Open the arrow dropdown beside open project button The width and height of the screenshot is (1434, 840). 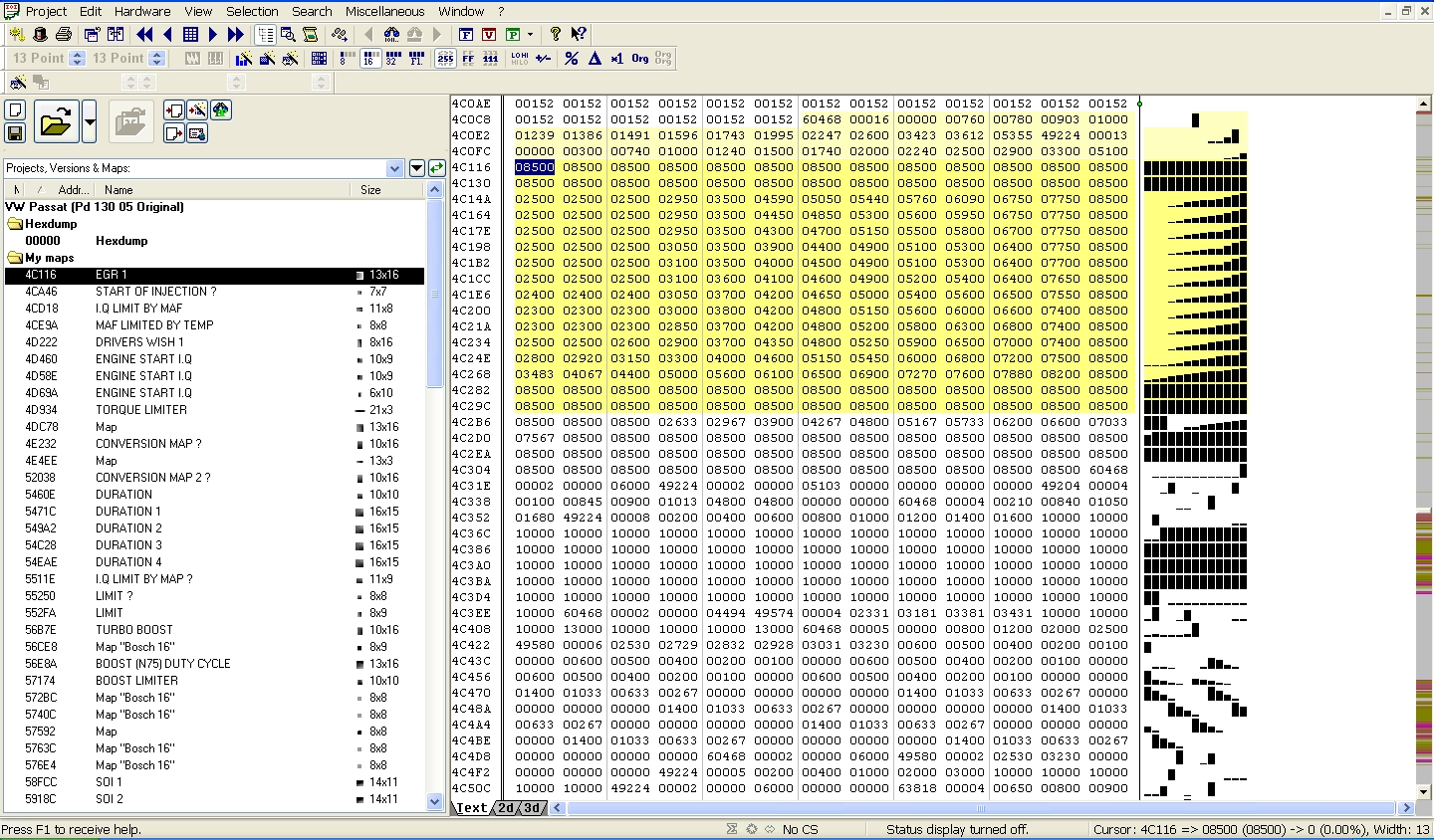(90, 122)
